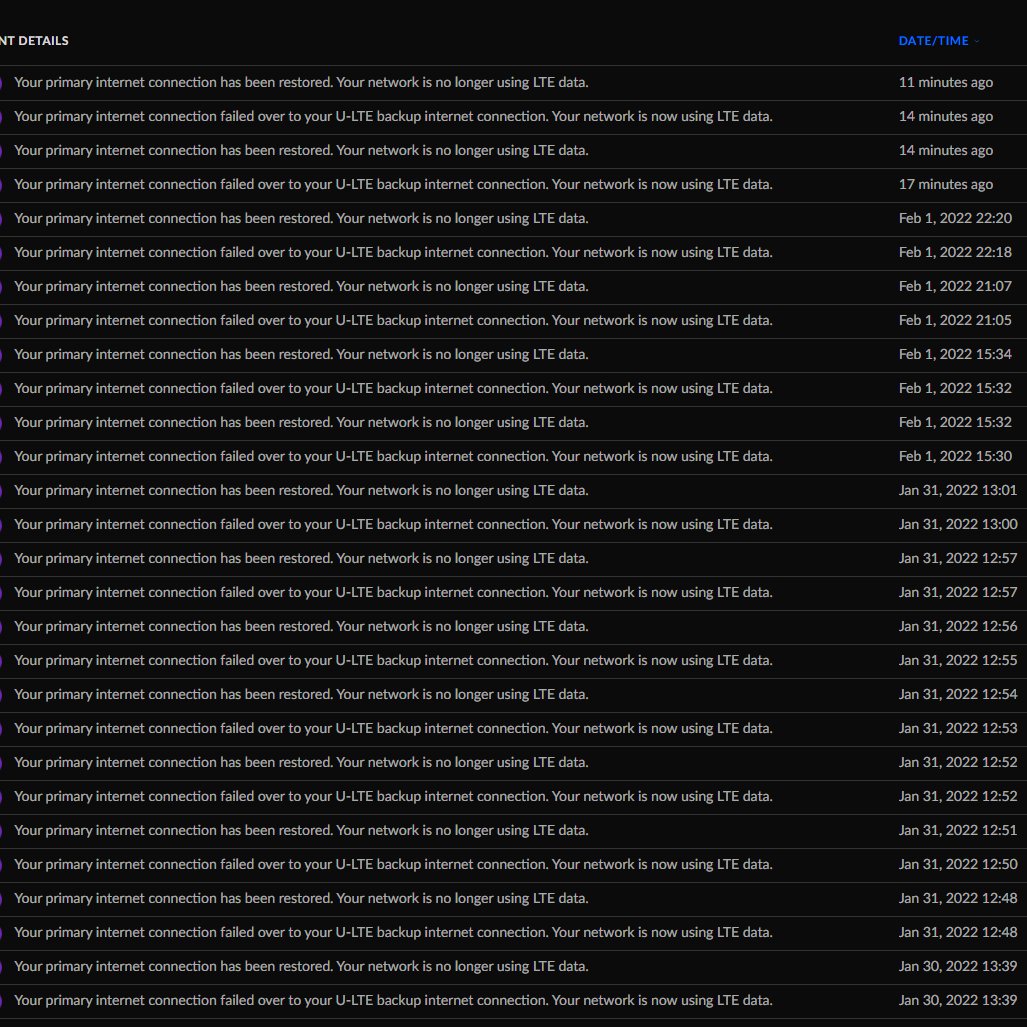The image size is (1027, 1027).
Task: View the failed over message dated Jan 31, 2022 13:00
Action: pyautogui.click(x=393, y=525)
